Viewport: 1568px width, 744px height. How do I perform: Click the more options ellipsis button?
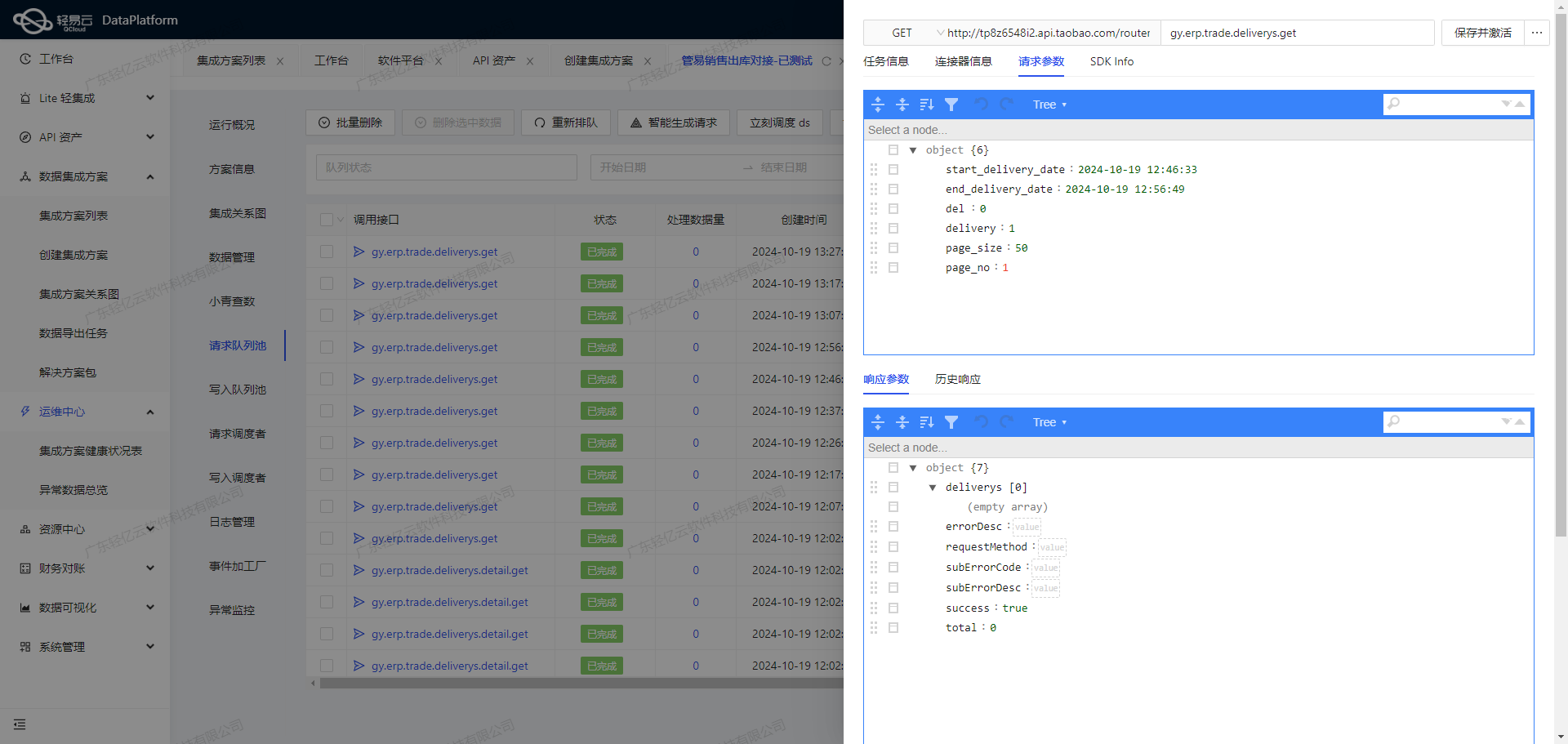1537,33
